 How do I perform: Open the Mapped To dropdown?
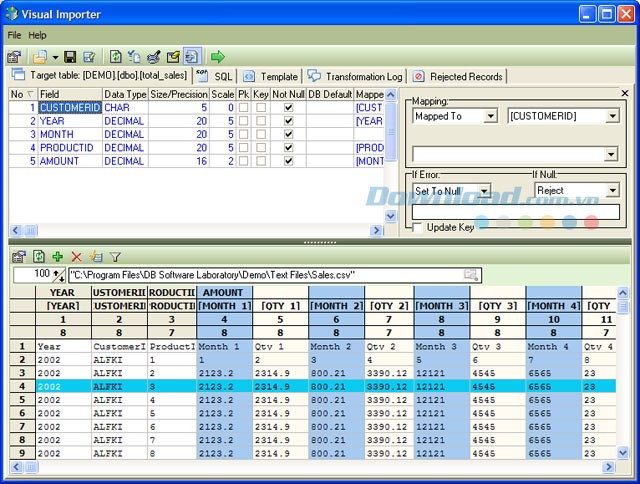tap(490, 116)
